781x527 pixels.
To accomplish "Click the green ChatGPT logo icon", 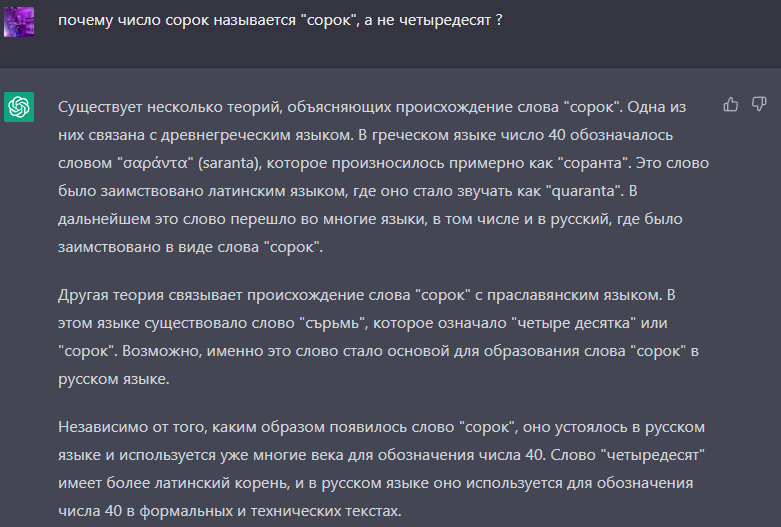I will pyautogui.click(x=19, y=105).
